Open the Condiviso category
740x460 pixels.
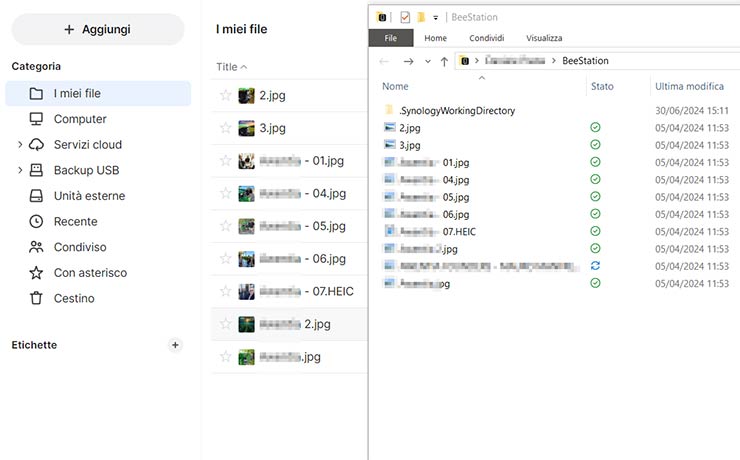point(80,247)
